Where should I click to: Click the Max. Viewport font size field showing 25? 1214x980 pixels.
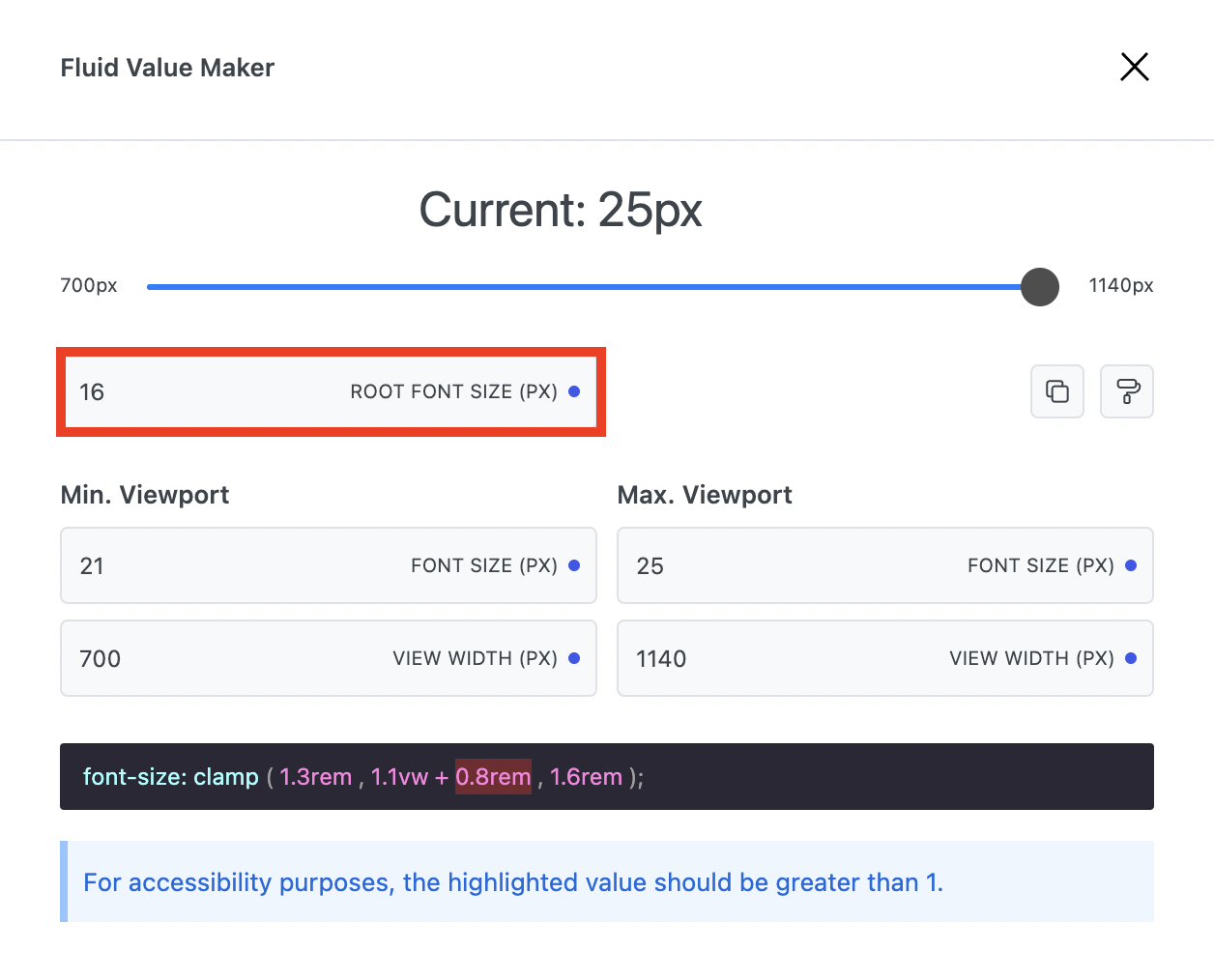(x=773, y=565)
